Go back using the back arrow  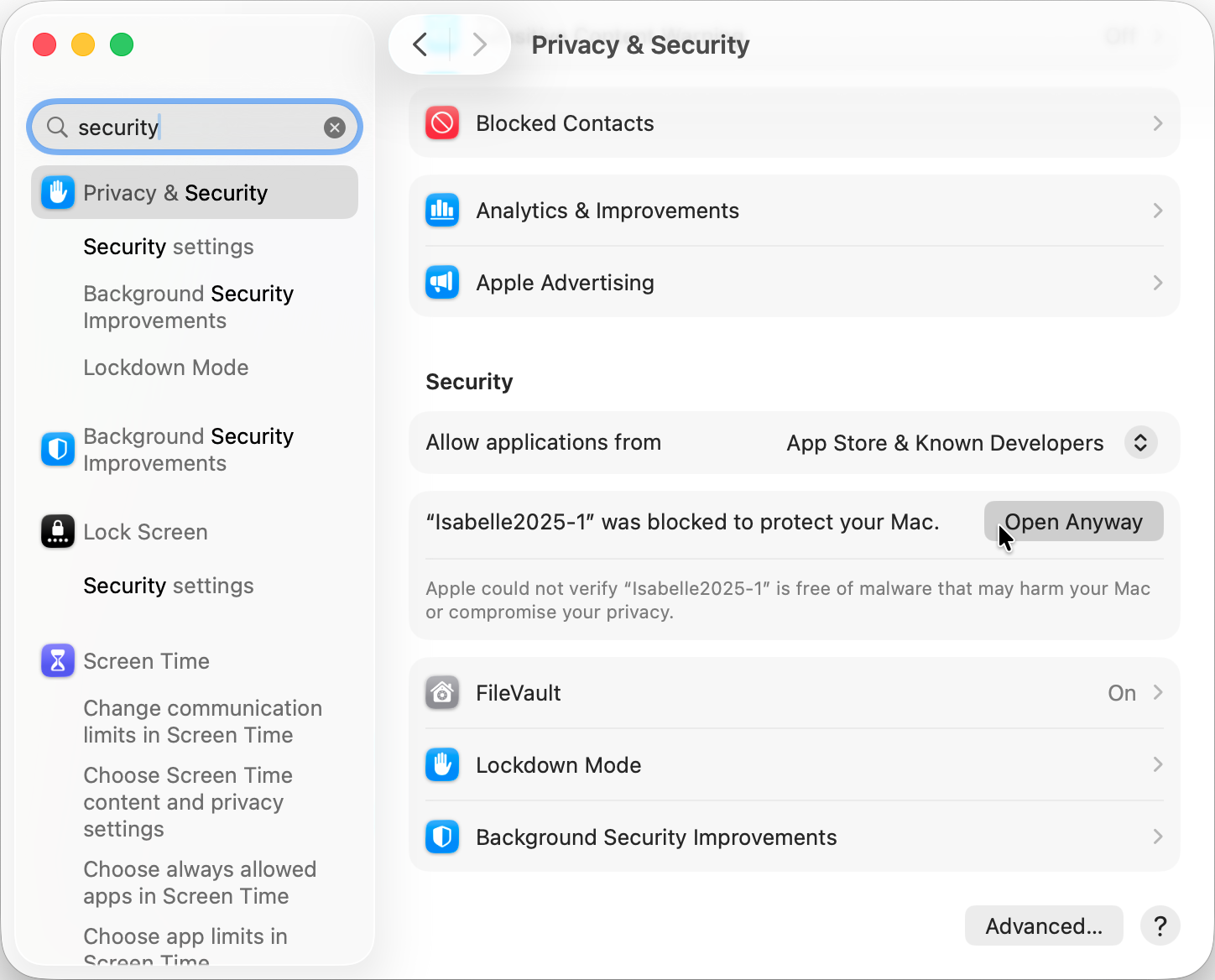pos(421,44)
